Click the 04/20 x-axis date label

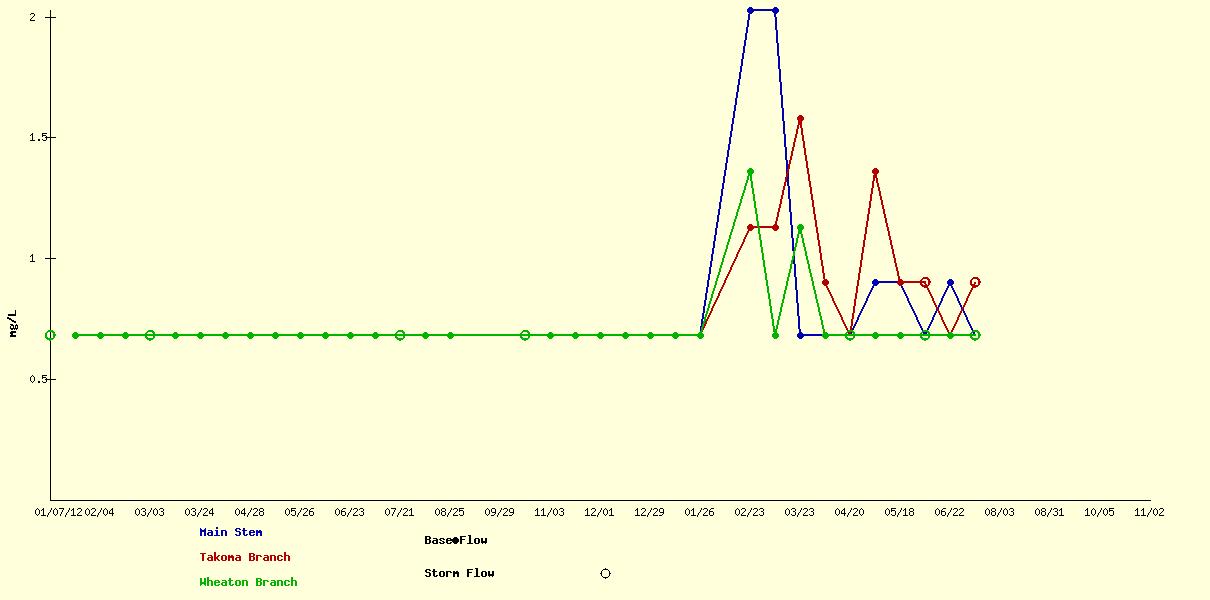coord(849,512)
